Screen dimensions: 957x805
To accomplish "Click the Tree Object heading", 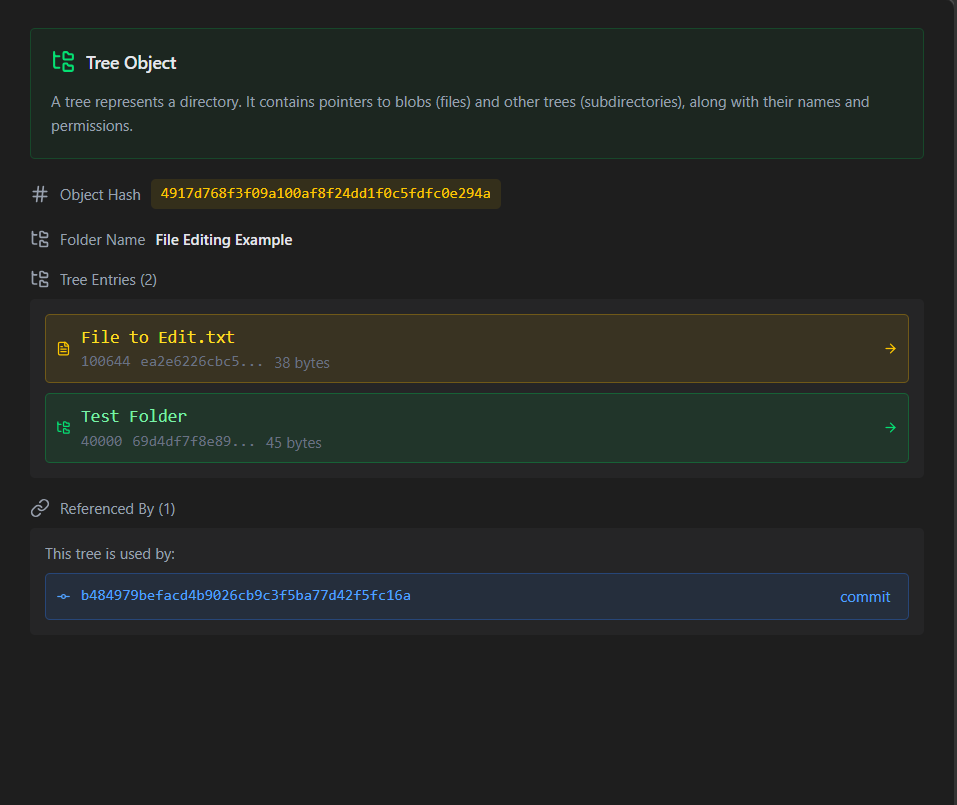I will (x=131, y=62).
